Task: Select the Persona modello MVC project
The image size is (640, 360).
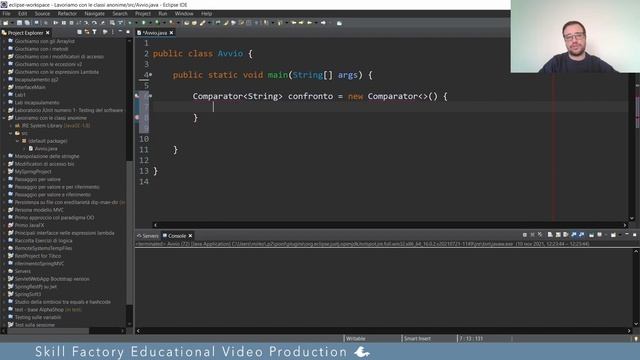Action: pyautogui.click(x=39, y=210)
